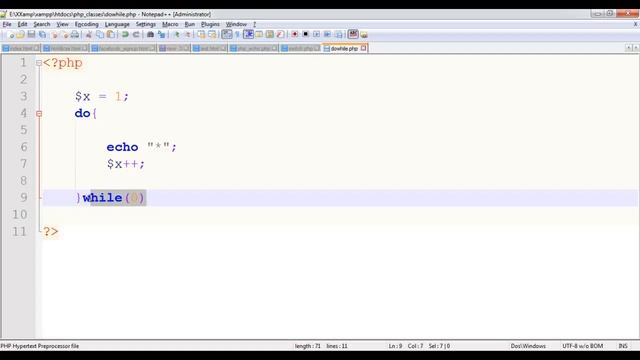Image resolution: width=640 pixels, height=360 pixels.
Task: Open the Macro menu
Action: tap(170, 24)
